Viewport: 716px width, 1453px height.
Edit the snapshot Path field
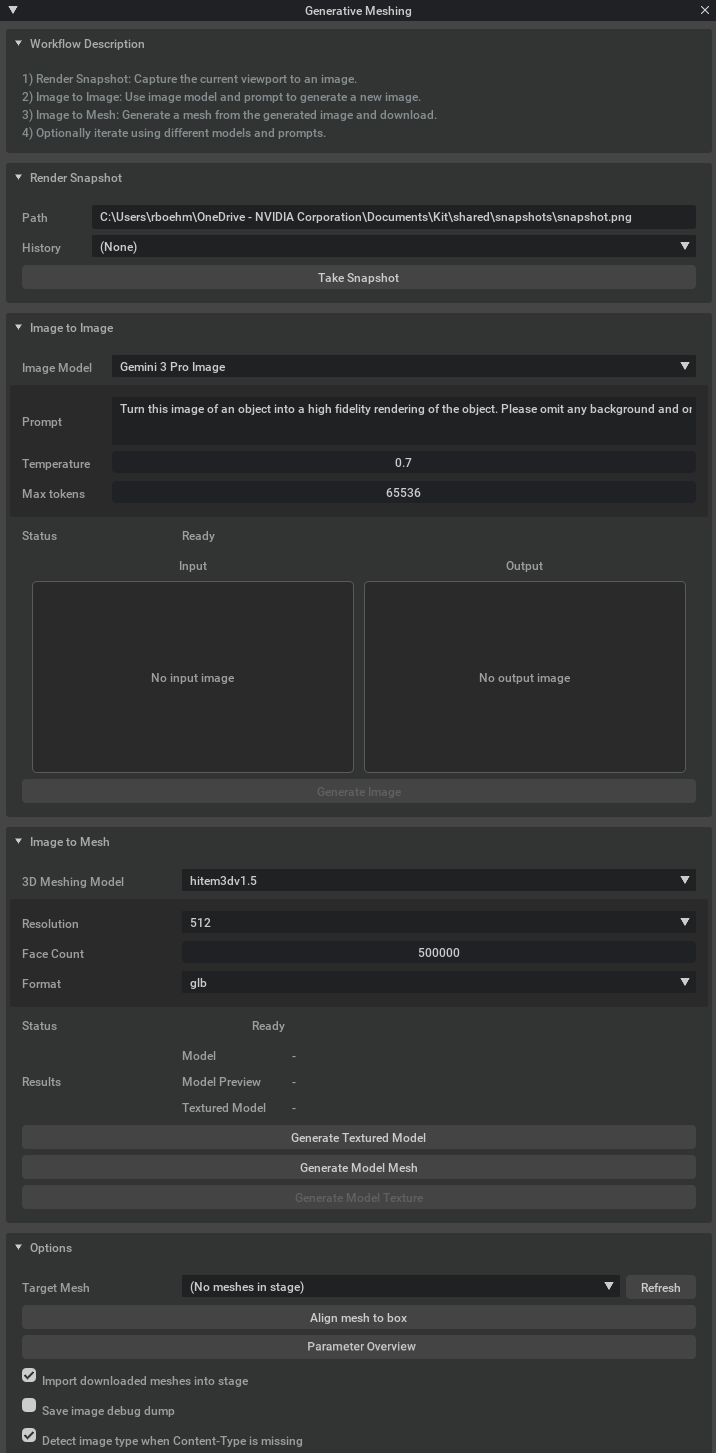click(x=393, y=217)
